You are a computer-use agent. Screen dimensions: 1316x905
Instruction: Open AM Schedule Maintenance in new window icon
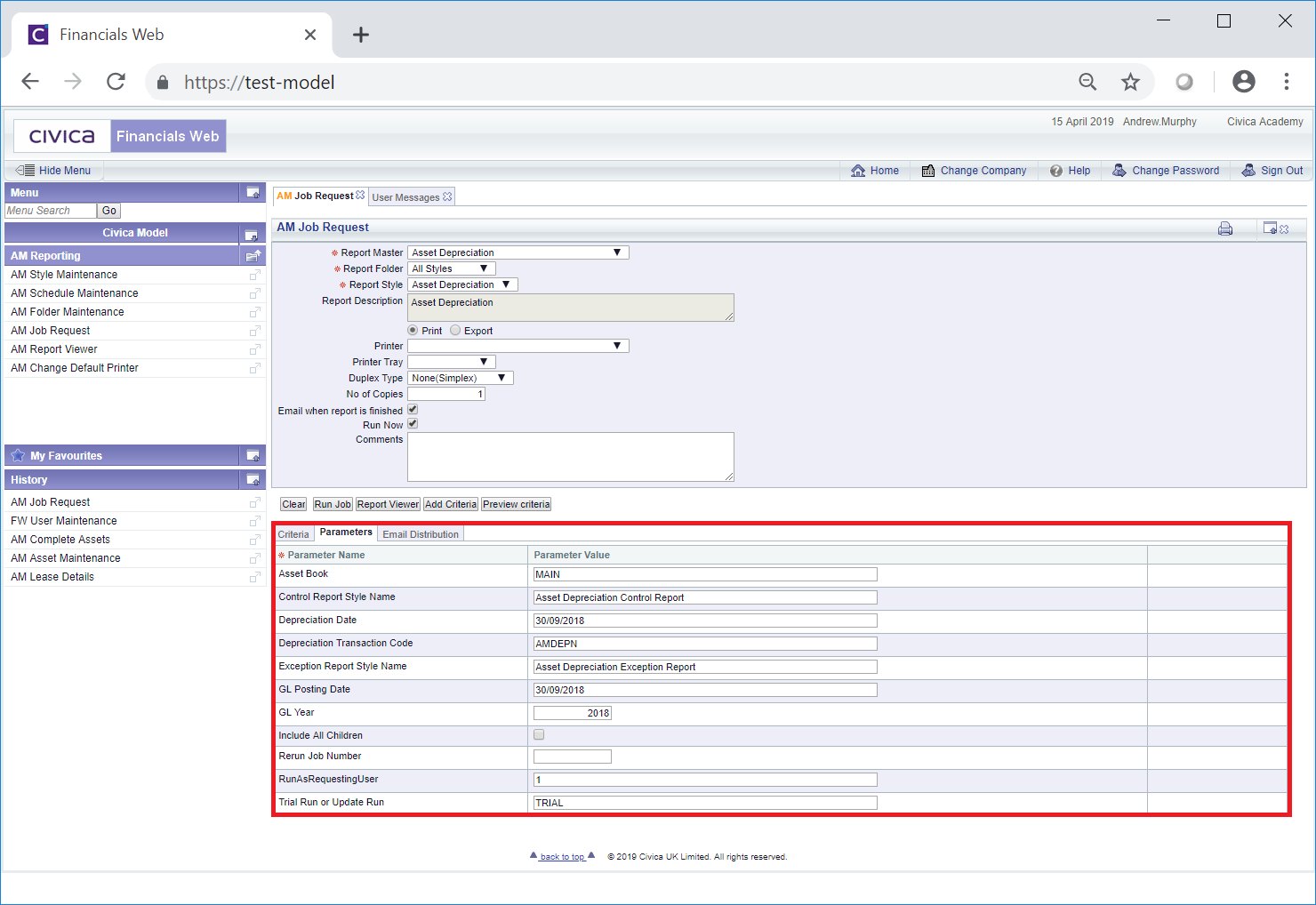255,293
